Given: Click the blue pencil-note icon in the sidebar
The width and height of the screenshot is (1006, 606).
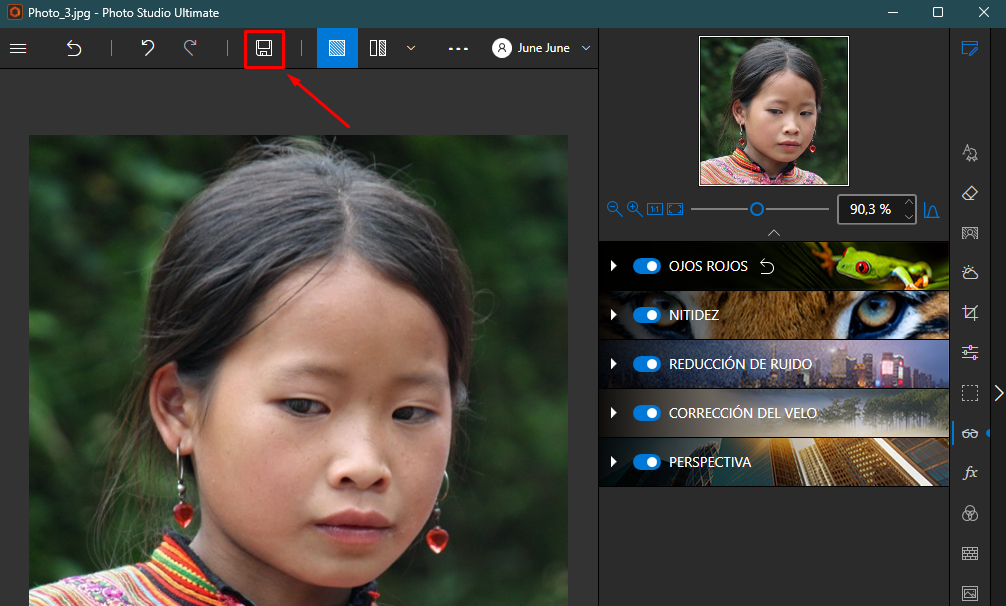Looking at the screenshot, I should click(969, 49).
